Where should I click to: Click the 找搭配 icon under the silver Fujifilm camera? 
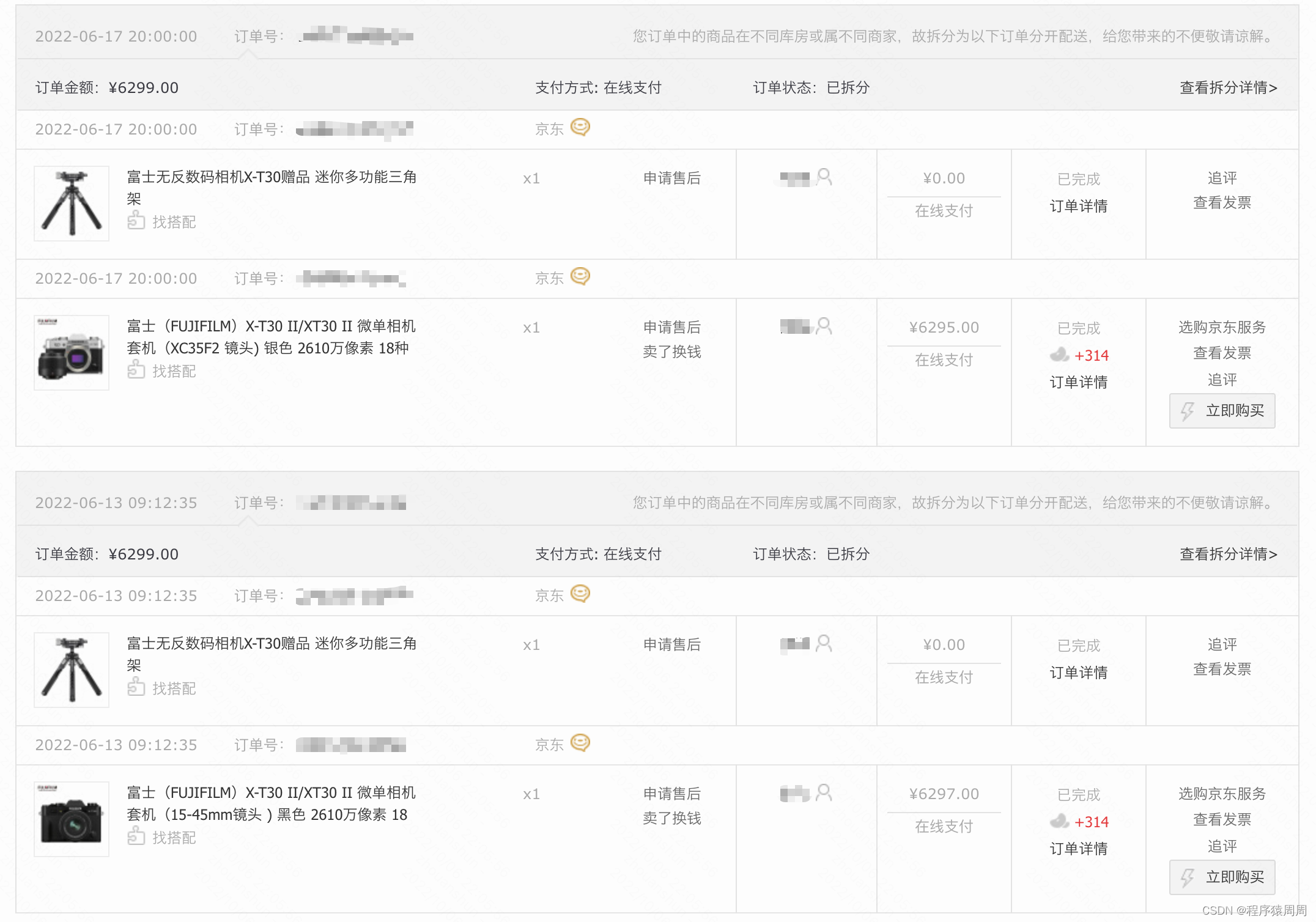tap(136, 370)
